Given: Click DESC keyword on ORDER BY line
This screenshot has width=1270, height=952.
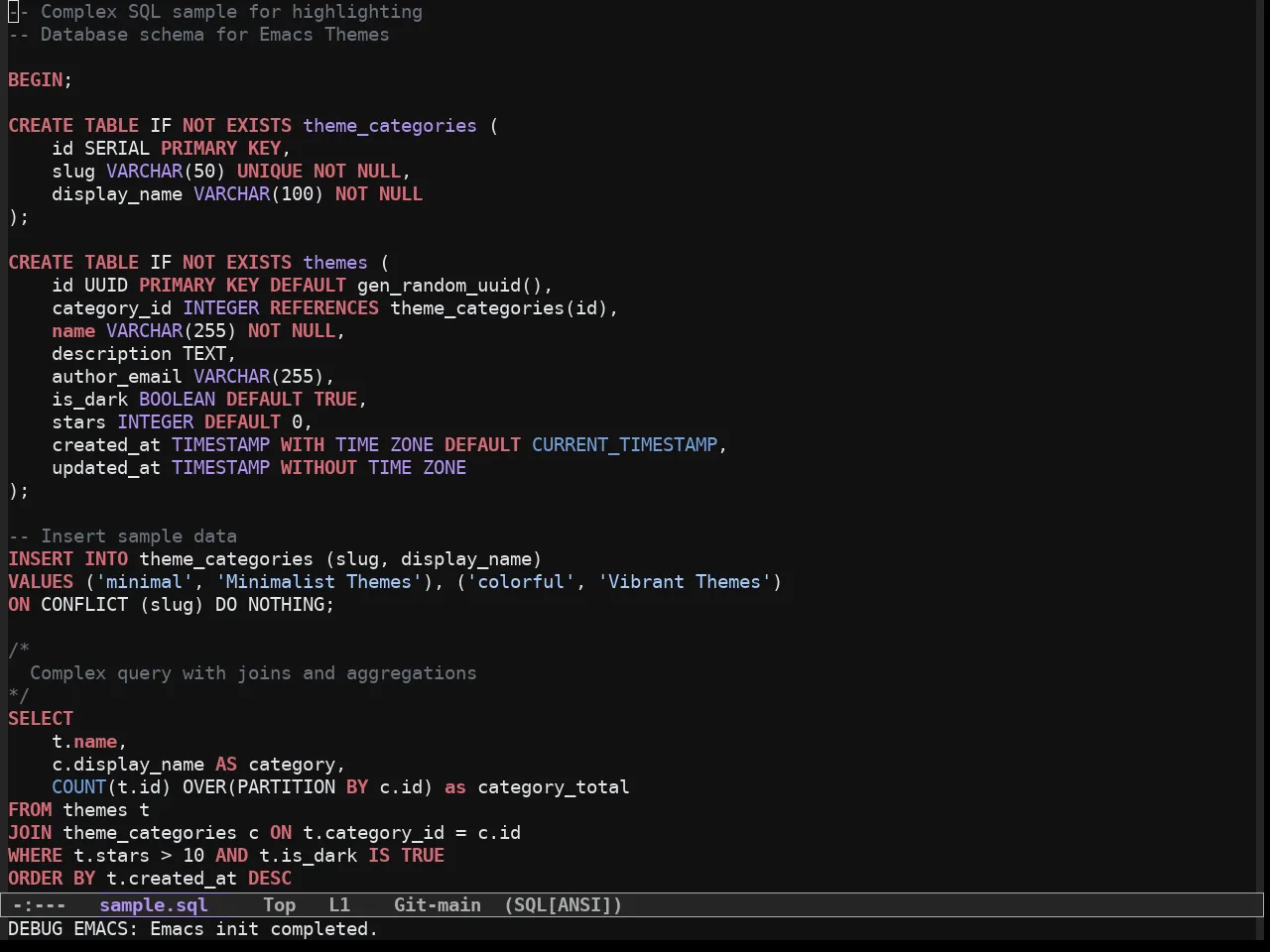Looking at the screenshot, I should point(270,879).
